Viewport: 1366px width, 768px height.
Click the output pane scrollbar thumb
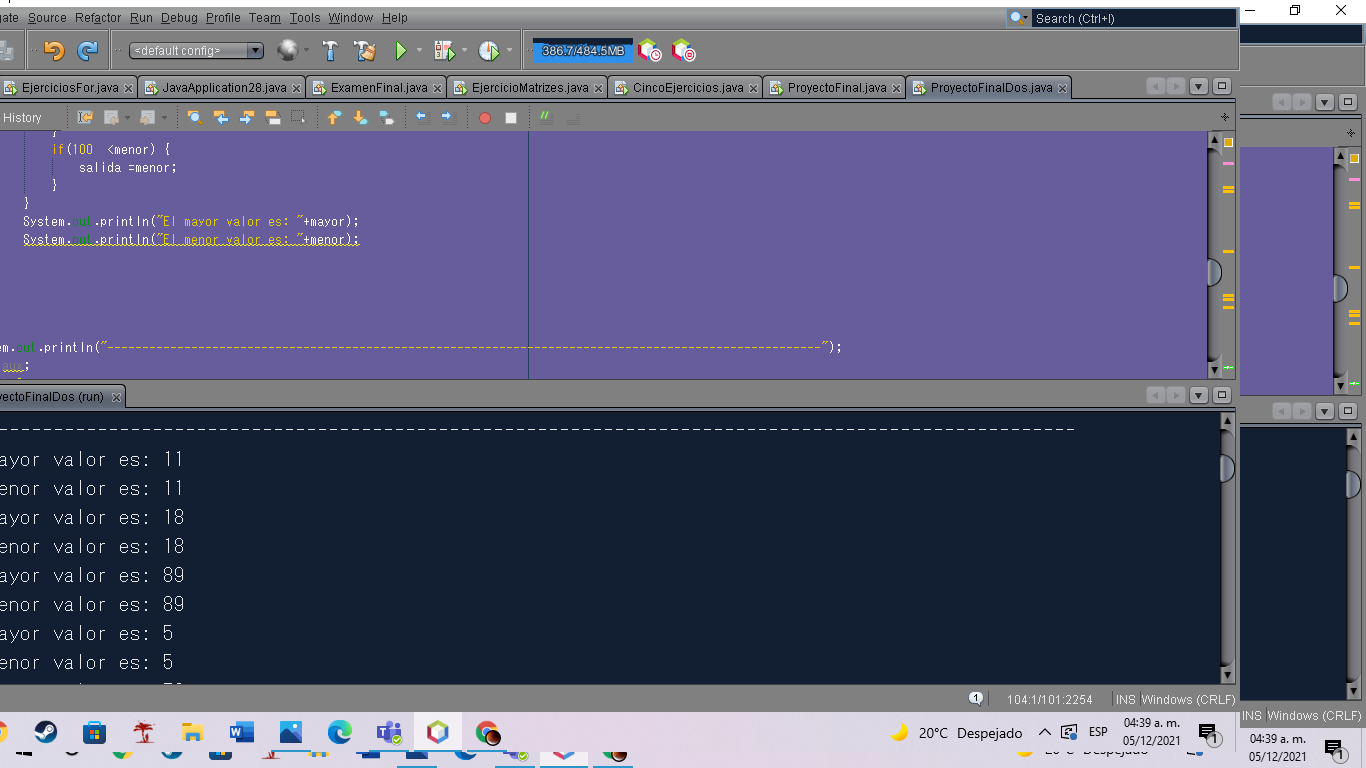1227,468
